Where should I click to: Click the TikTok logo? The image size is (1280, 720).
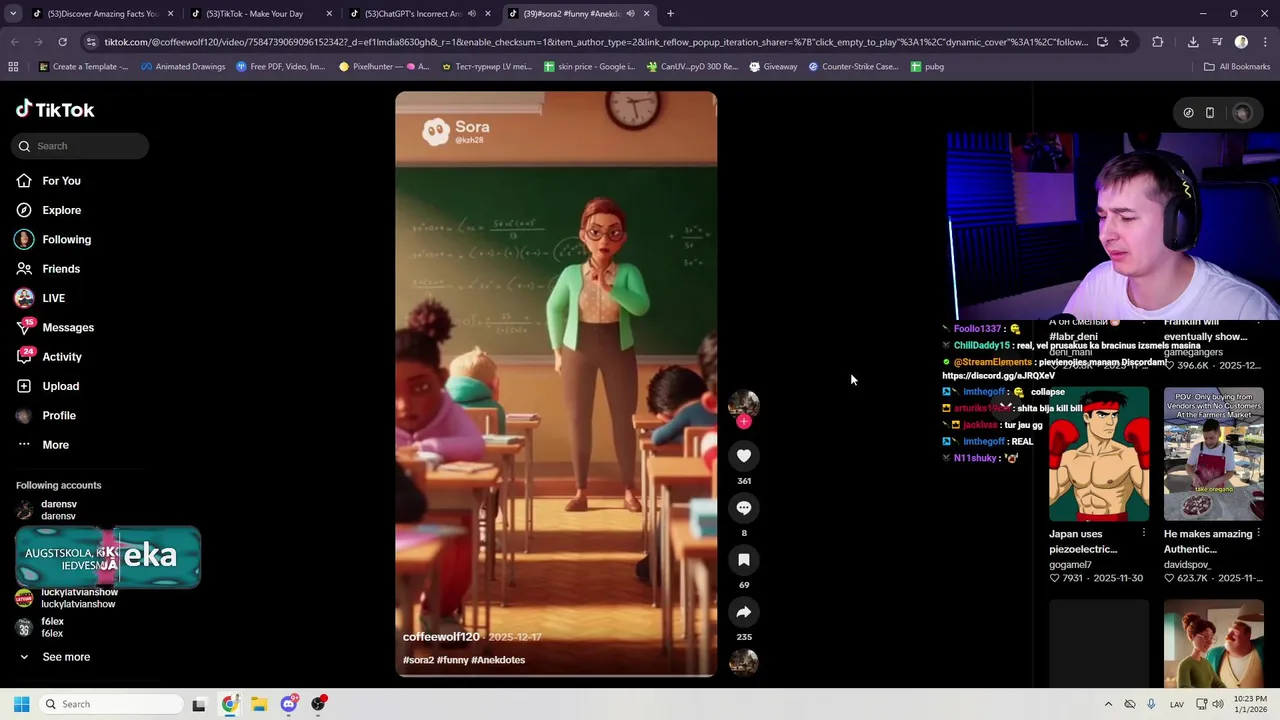pos(55,110)
